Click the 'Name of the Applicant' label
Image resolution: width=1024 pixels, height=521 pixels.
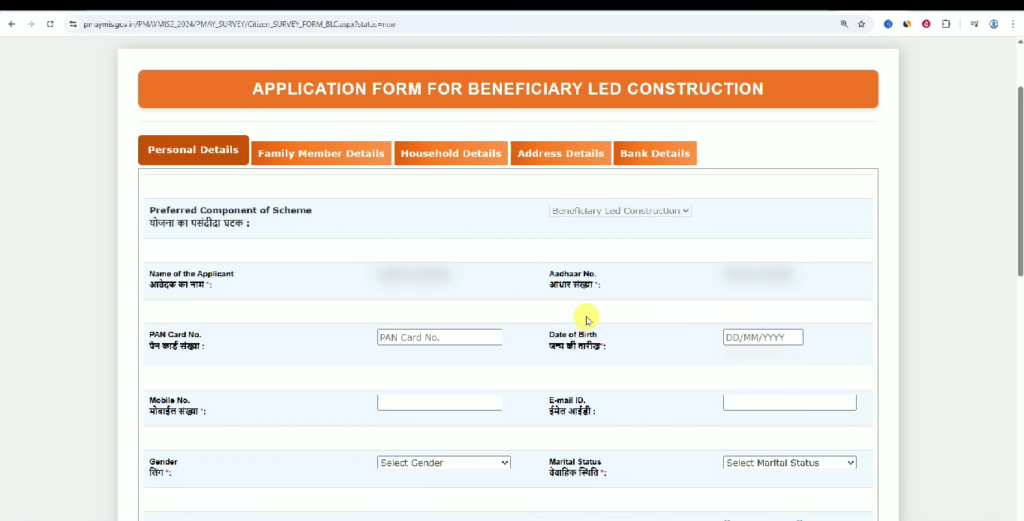pyautogui.click(x=191, y=274)
